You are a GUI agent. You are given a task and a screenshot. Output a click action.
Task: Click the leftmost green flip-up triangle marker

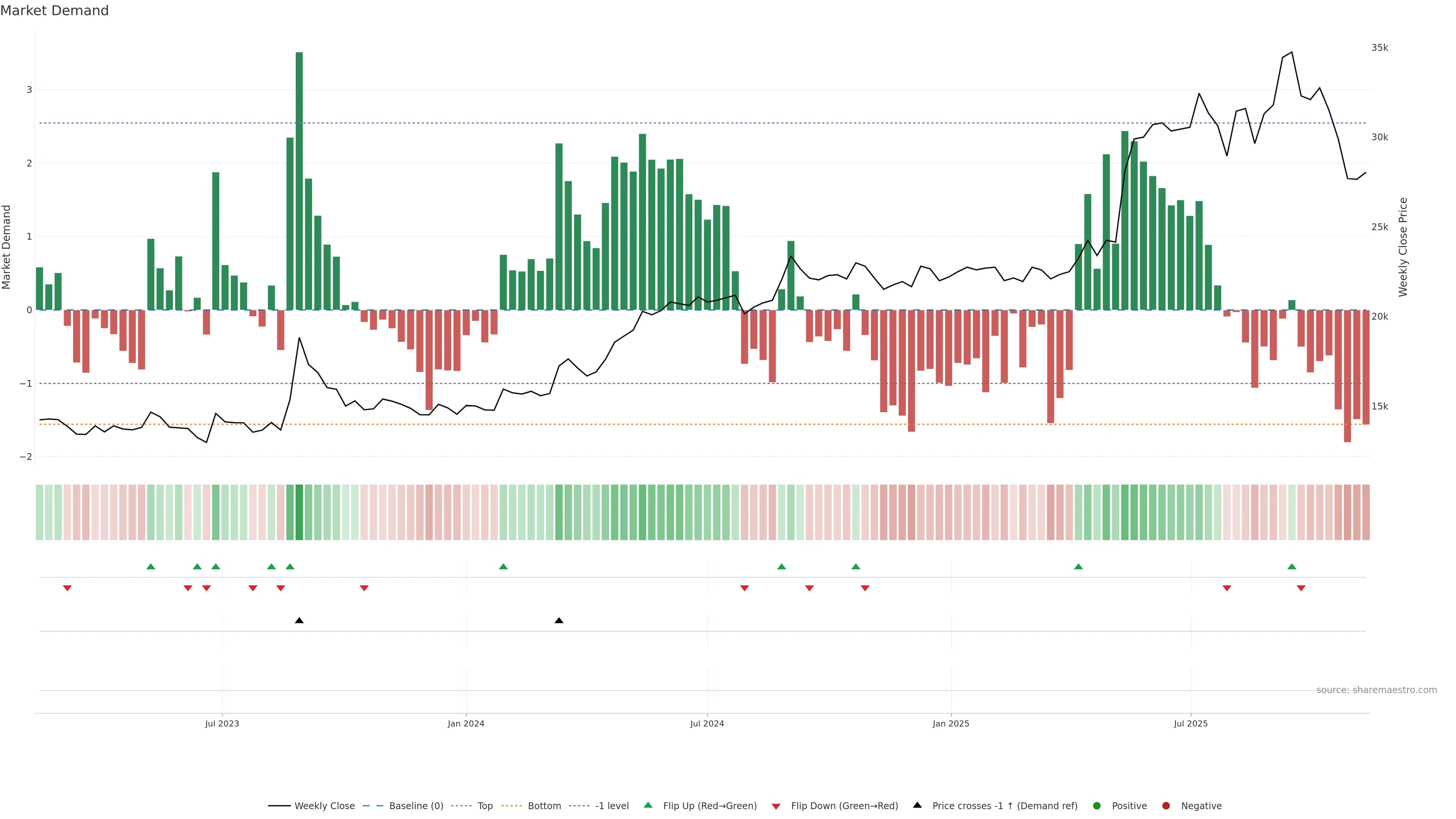151,566
